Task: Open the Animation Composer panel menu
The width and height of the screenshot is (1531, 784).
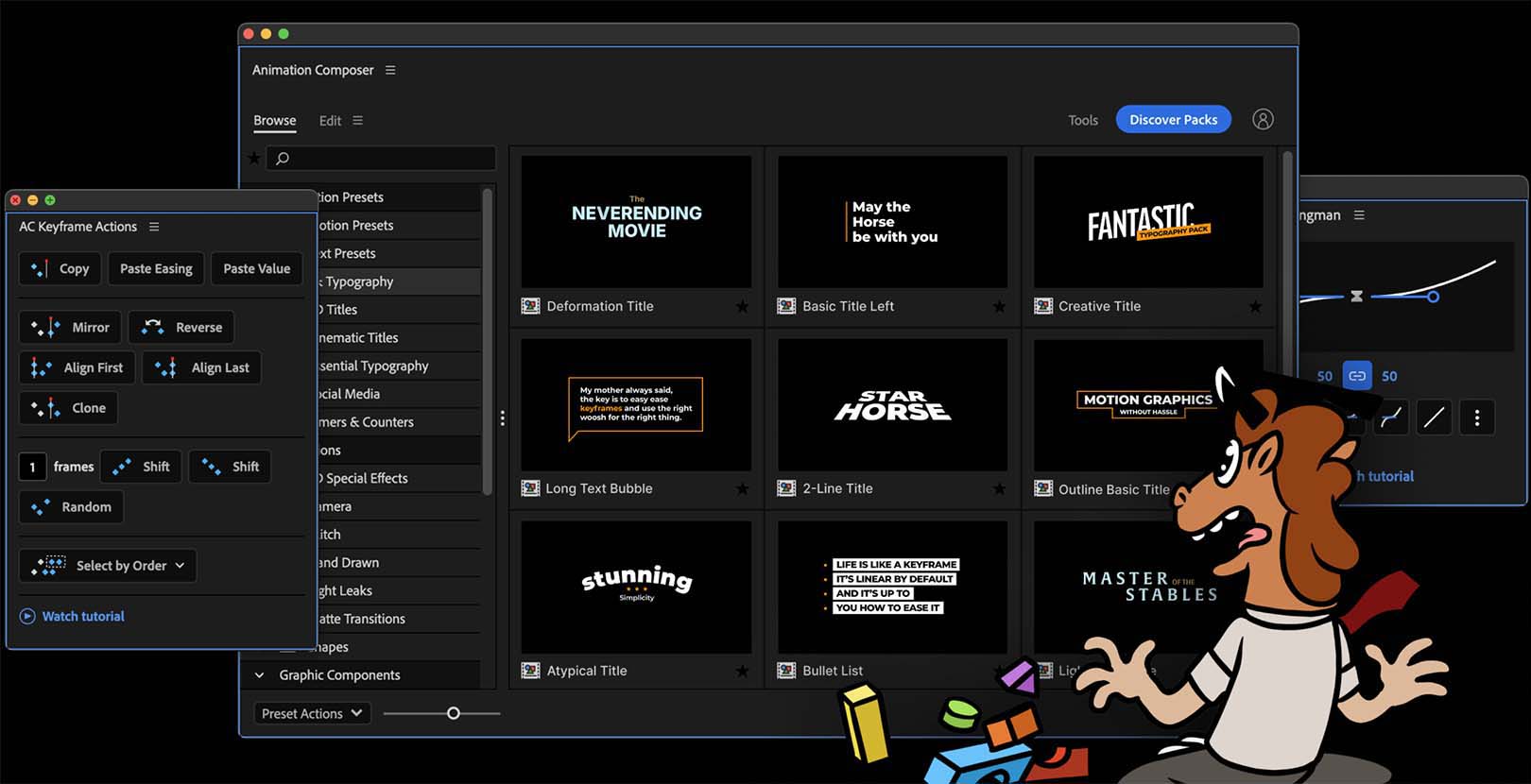Action: point(390,70)
